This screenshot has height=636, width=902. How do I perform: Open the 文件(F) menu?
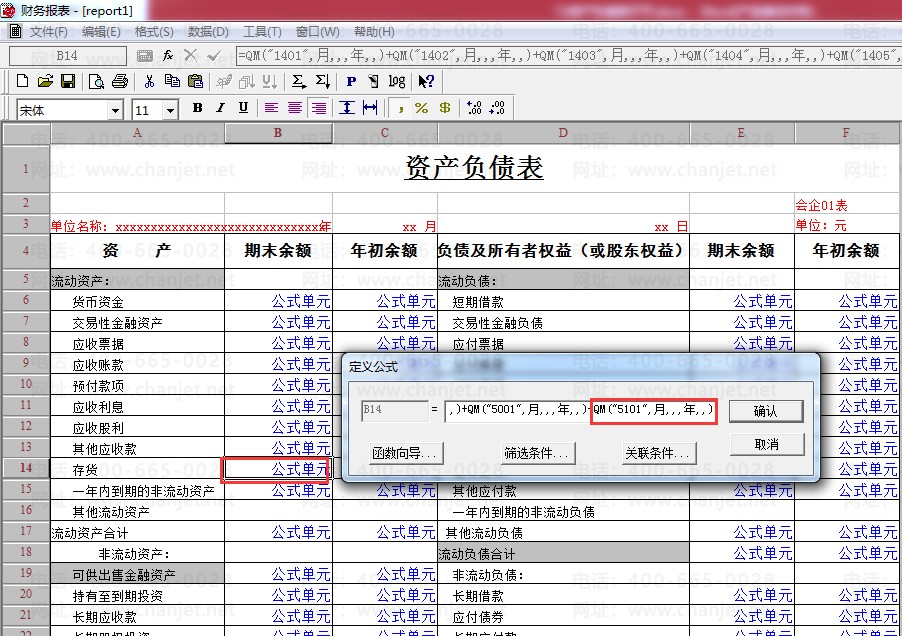click(48, 32)
